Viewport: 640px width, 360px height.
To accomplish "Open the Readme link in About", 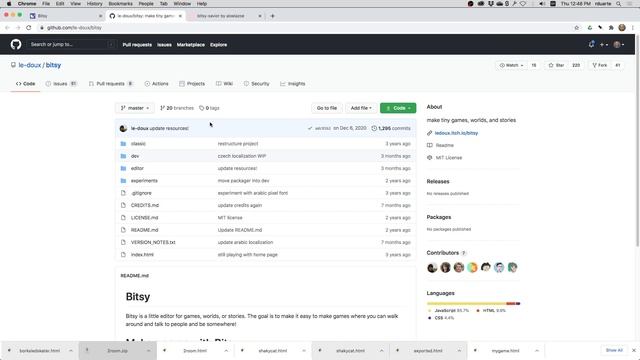I will (x=444, y=145).
